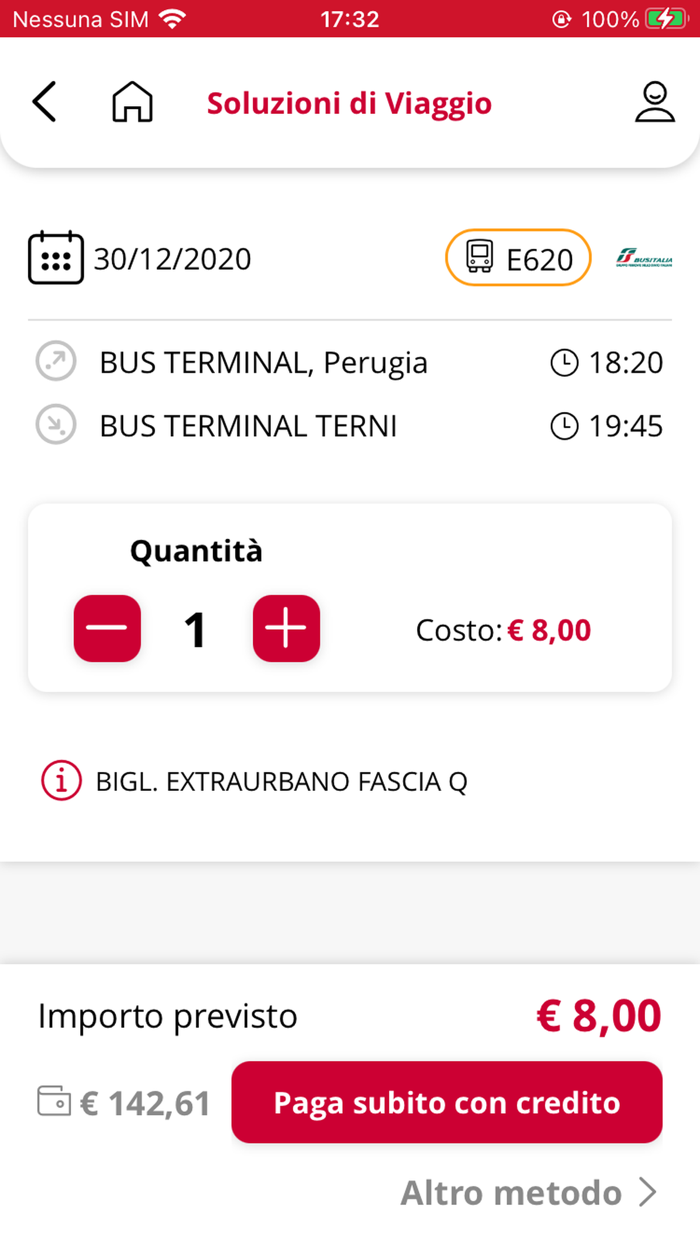Tap the fare info icon
Image resolution: width=700 pixels, height=1244 pixels.
pyautogui.click(x=61, y=781)
